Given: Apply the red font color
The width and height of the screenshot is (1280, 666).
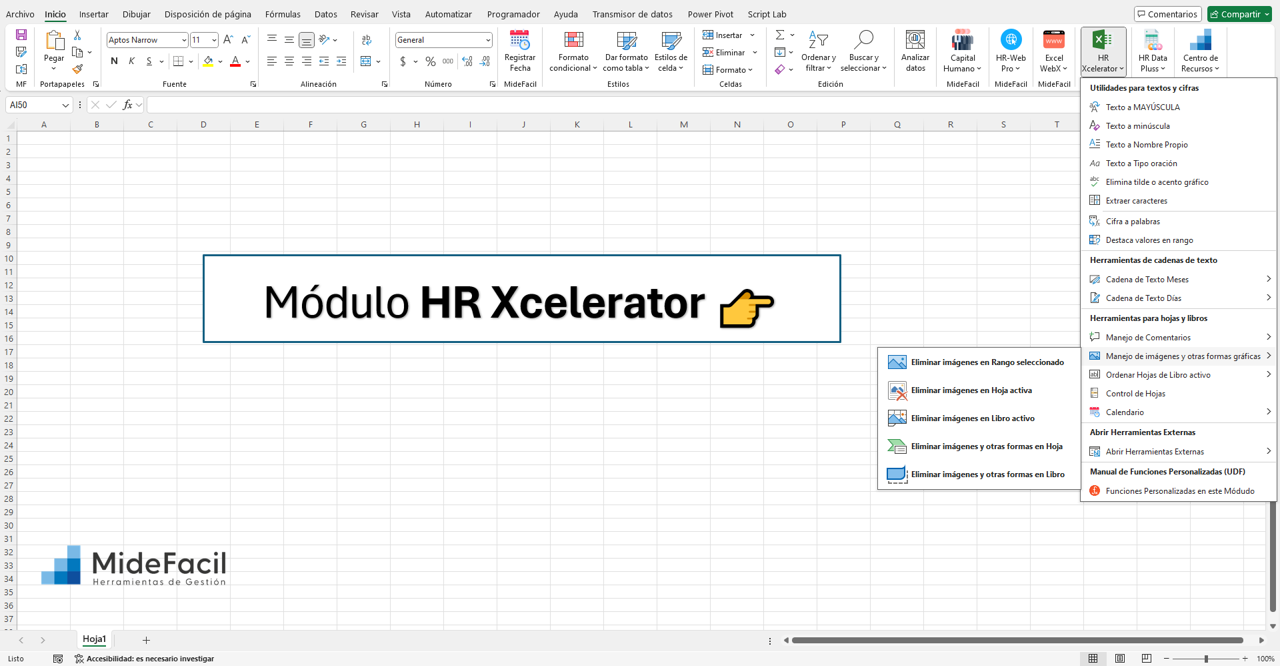Looking at the screenshot, I should [235, 62].
